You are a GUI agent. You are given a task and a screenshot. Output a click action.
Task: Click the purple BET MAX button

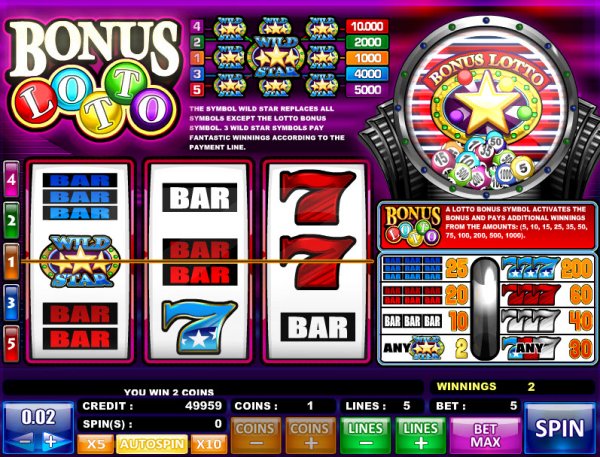[x=485, y=436]
